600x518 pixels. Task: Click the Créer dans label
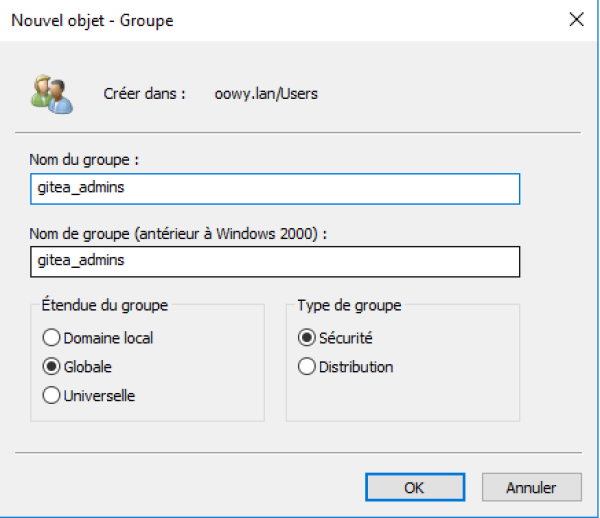click(x=145, y=95)
